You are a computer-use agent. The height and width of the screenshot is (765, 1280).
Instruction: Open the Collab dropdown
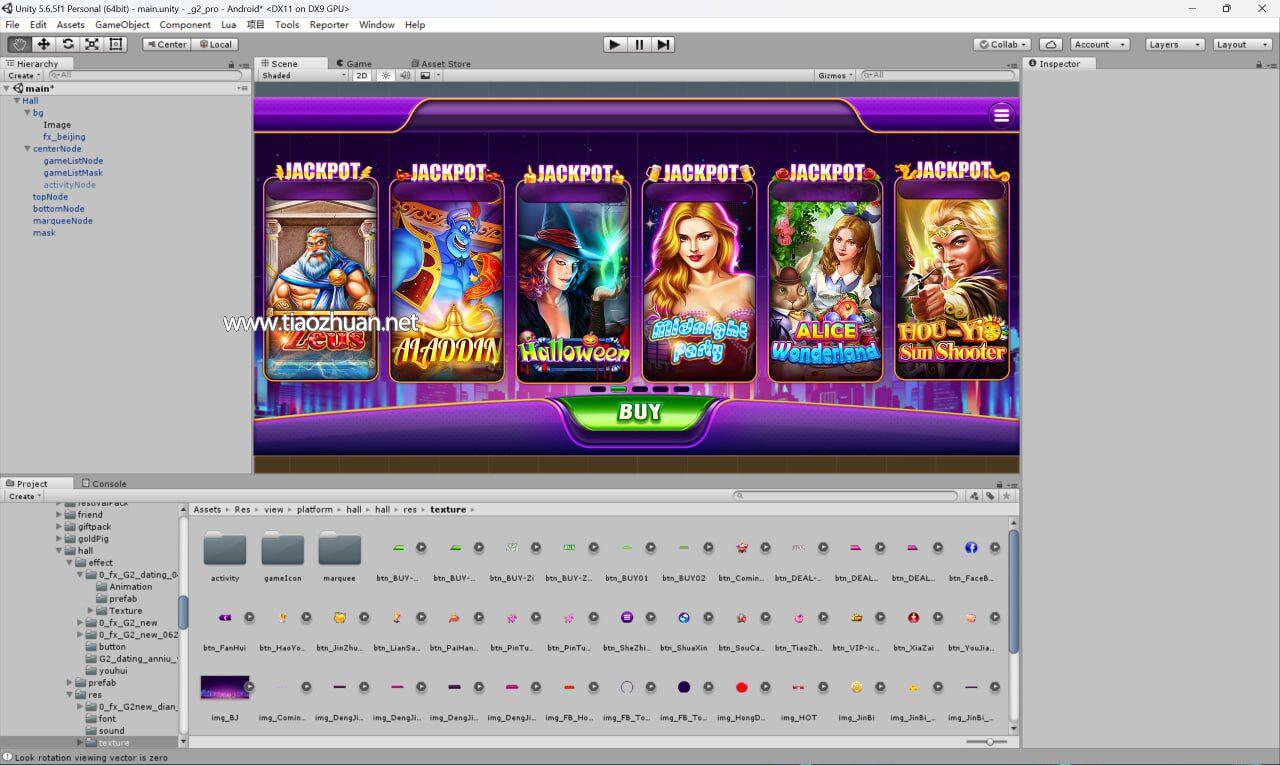click(x=1002, y=44)
